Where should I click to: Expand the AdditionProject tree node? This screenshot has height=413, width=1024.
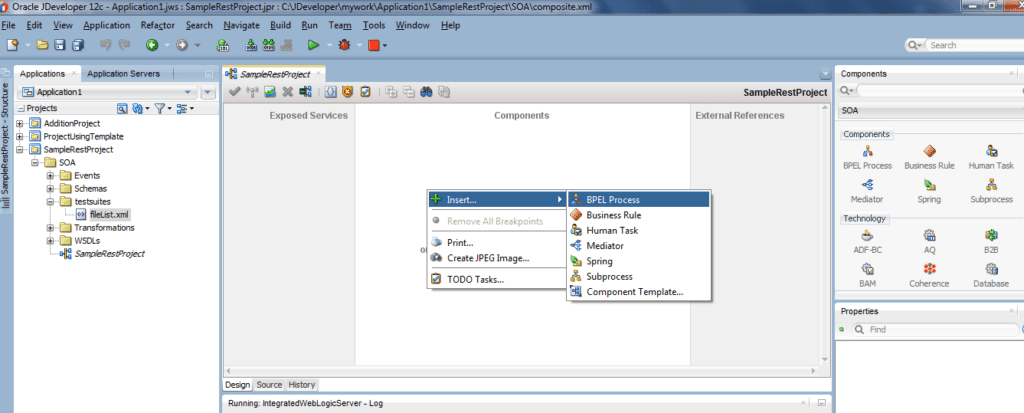coord(20,124)
